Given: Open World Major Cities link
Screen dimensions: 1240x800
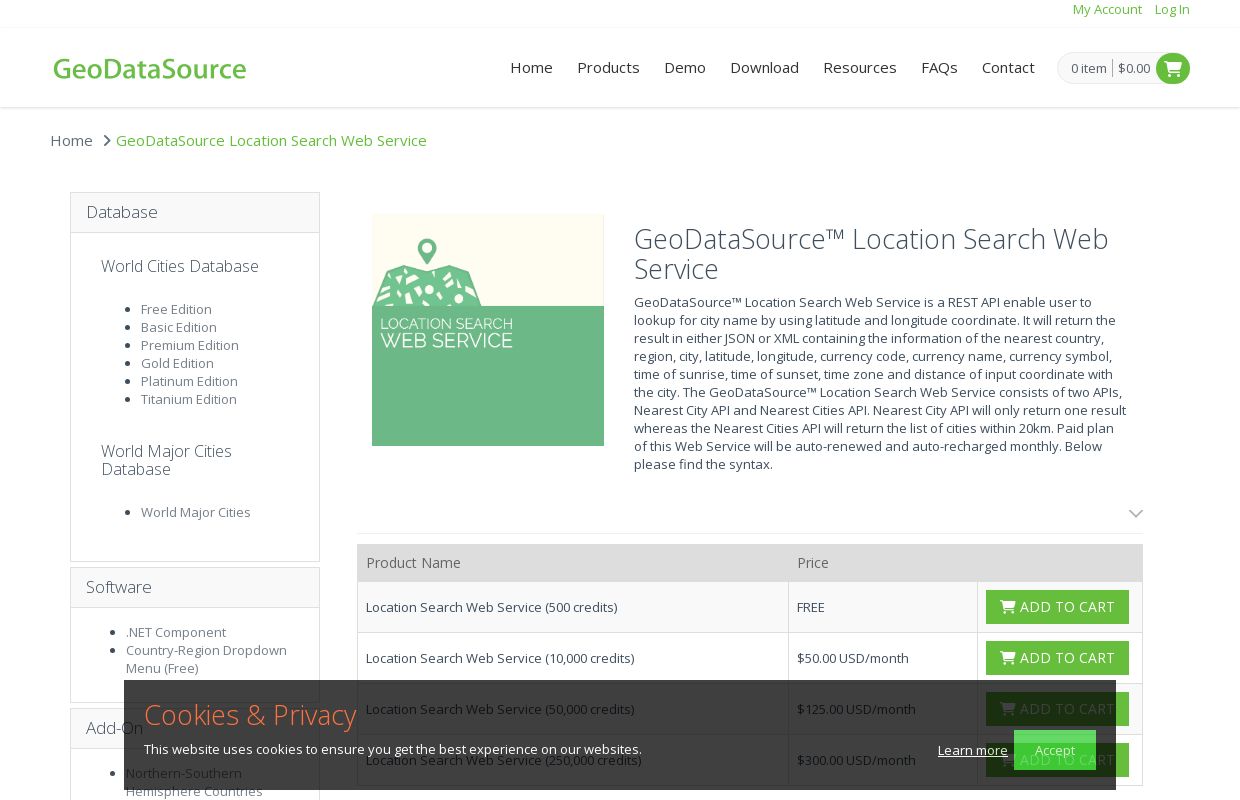Looking at the screenshot, I should tap(196, 512).
